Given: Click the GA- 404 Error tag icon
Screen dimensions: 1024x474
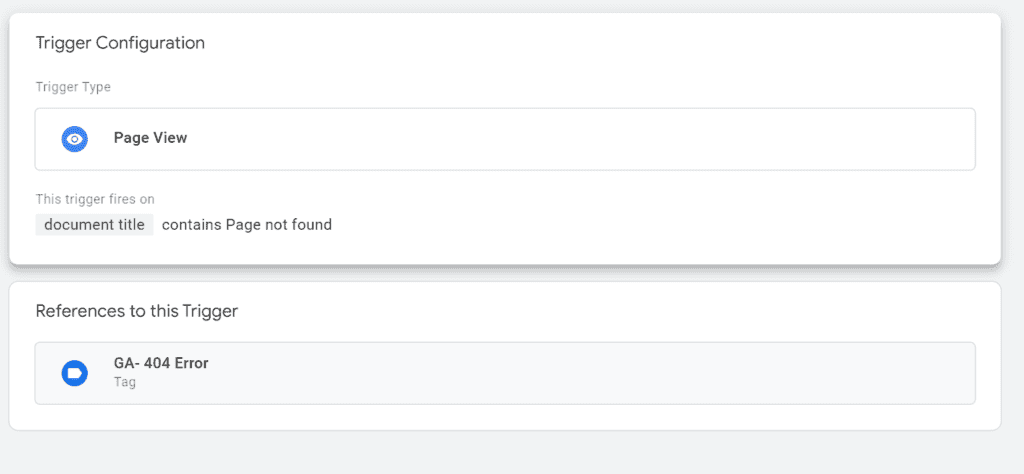Looking at the screenshot, I should click(x=75, y=373).
